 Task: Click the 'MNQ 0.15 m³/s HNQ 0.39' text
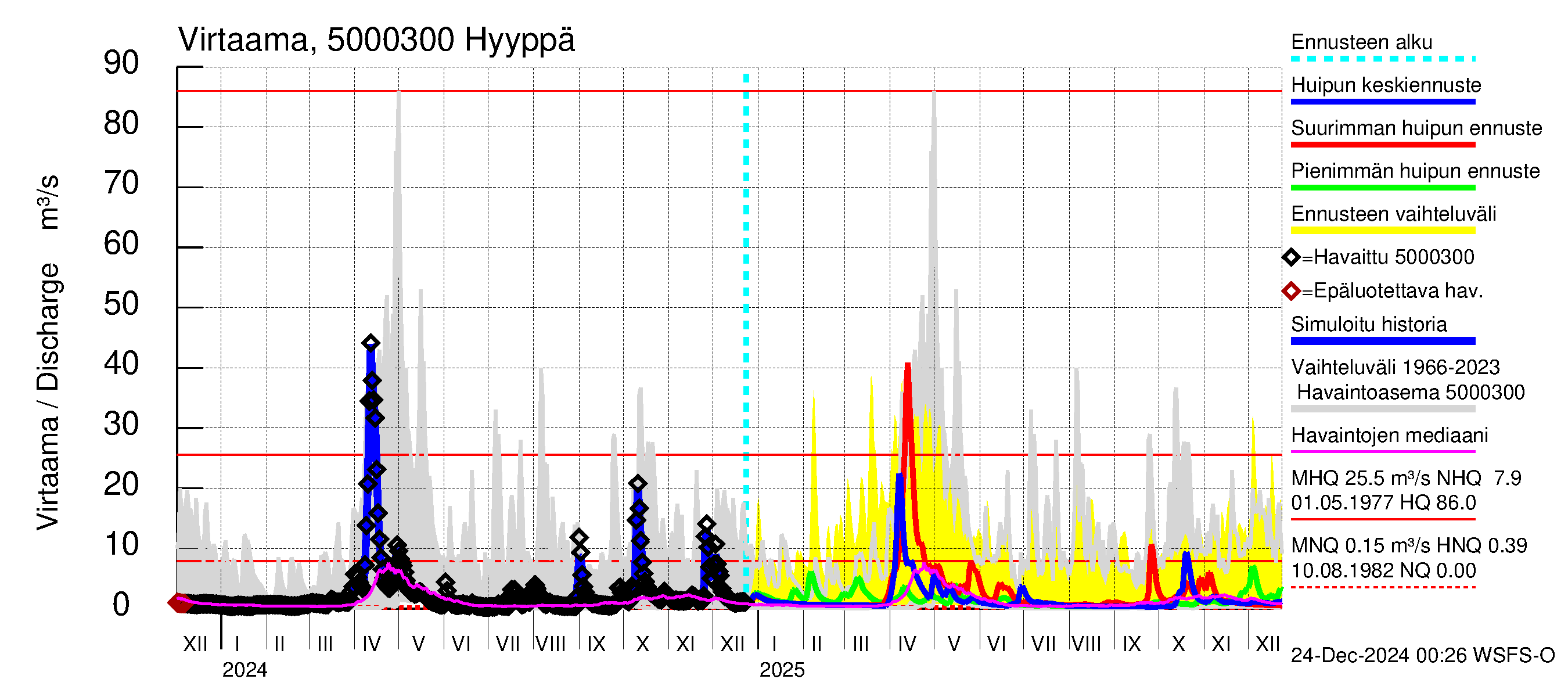[x=1409, y=546]
